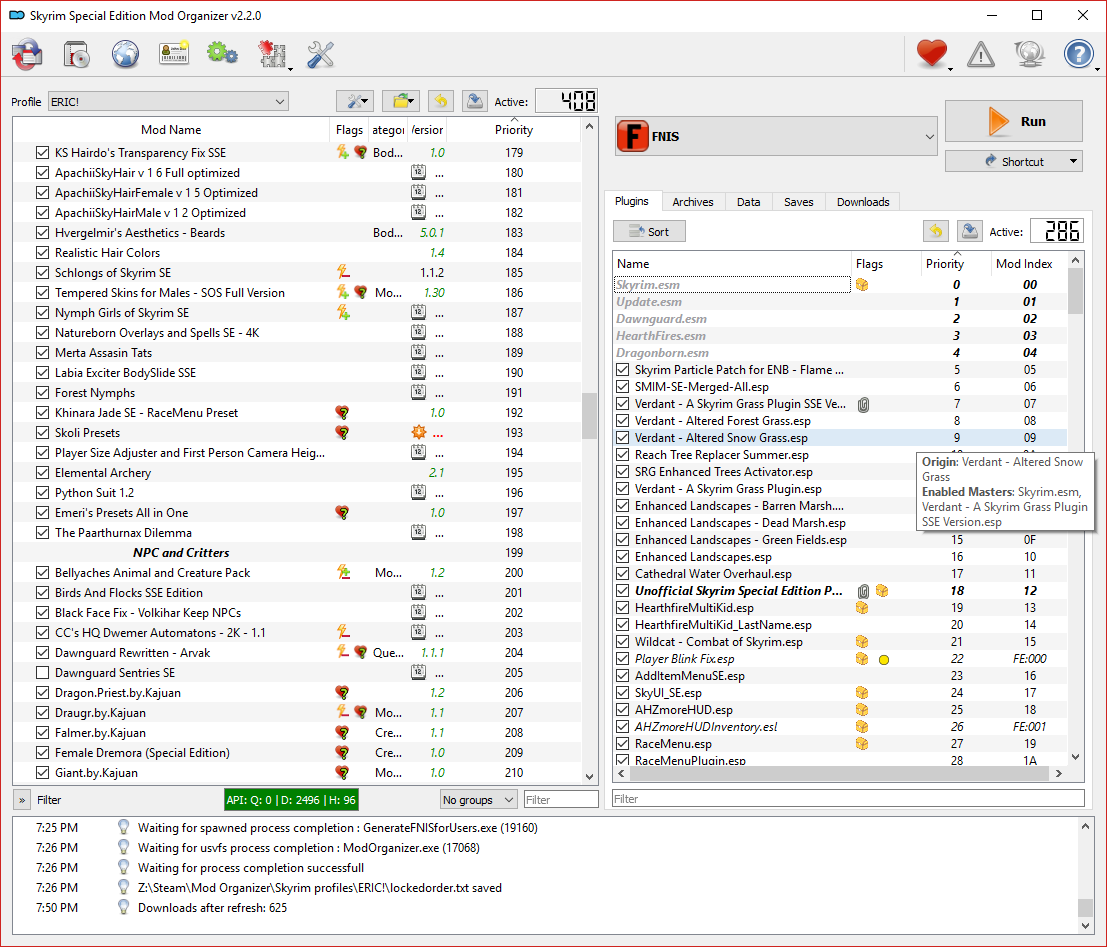1107x947 pixels.
Task: Sort plugins by Mod Index header
Action: coord(1024,263)
